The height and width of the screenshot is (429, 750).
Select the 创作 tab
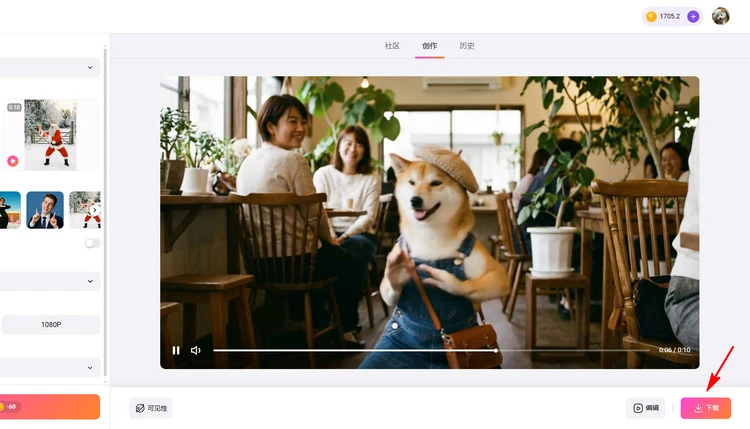[430, 46]
